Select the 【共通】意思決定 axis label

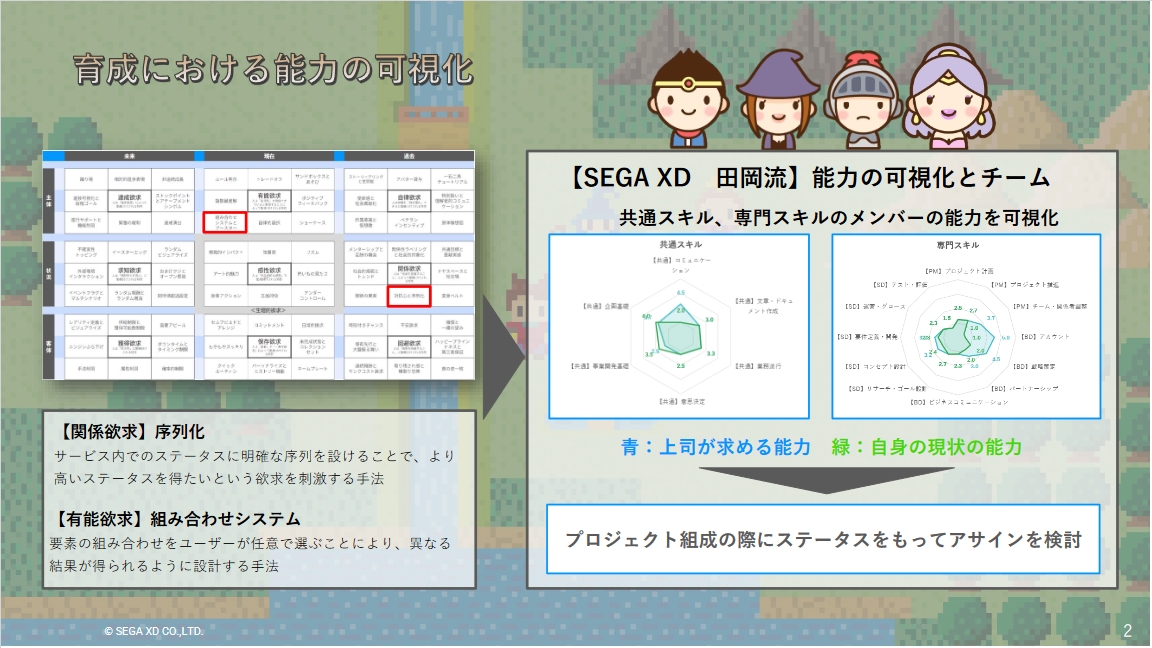click(x=682, y=402)
